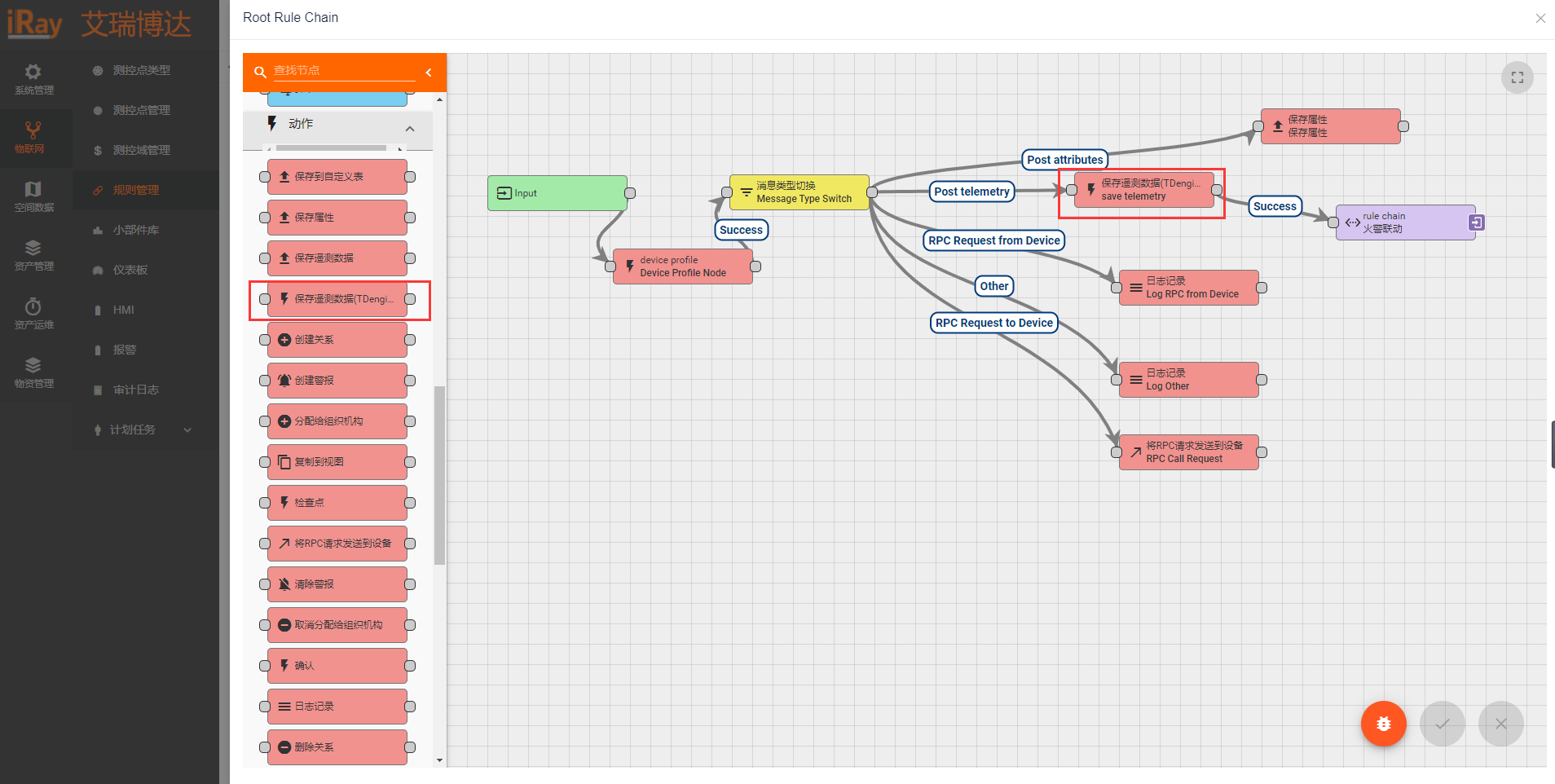The width and height of the screenshot is (1555, 784).
Task: Select the 删除关系 palette node
Action: point(337,747)
